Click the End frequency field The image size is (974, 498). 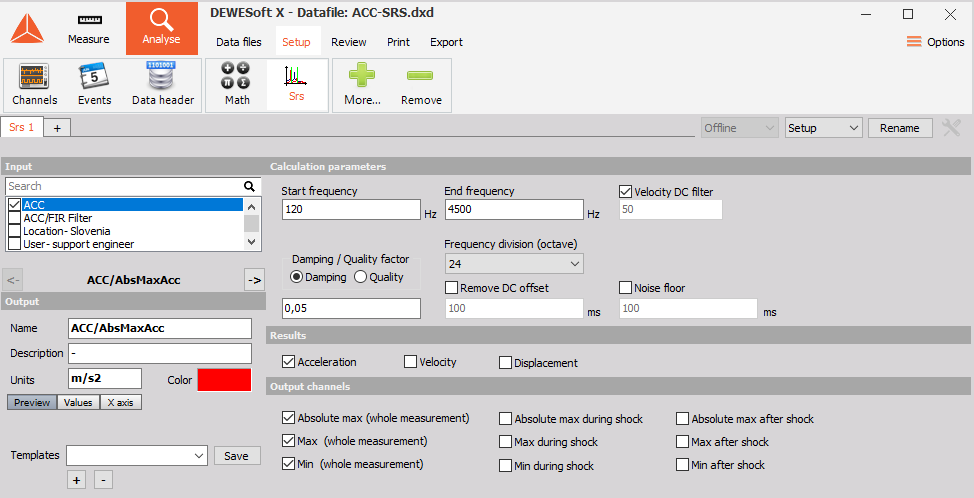click(x=514, y=209)
